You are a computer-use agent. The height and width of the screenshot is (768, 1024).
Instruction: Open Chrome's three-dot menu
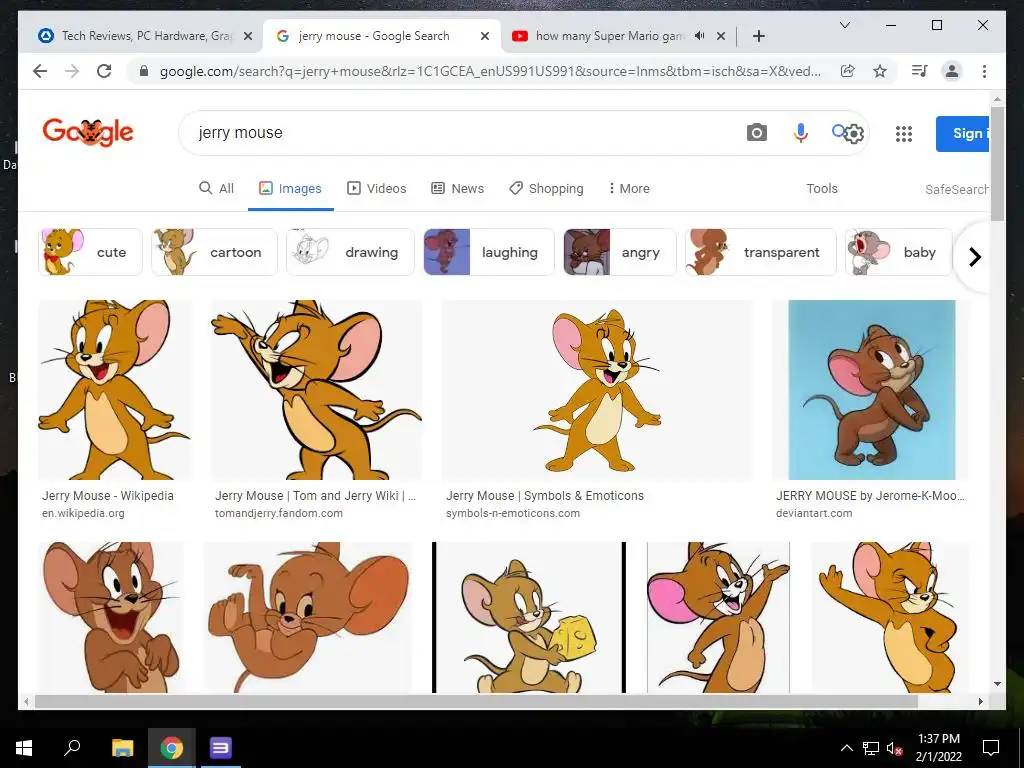[x=984, y=71]
